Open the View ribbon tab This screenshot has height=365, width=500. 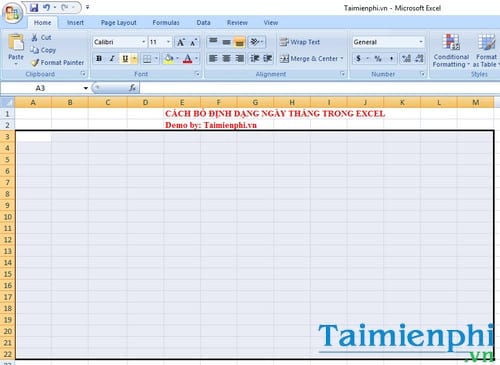pos(271,23)
